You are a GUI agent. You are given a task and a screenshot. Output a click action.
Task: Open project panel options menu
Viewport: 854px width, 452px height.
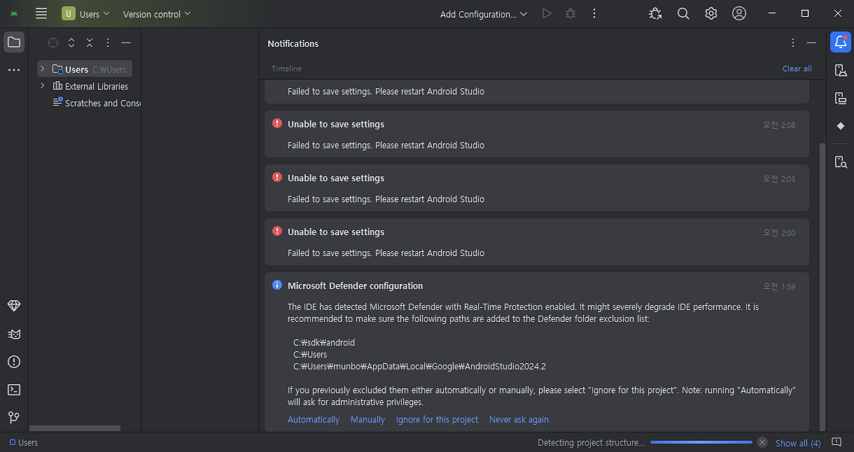(x=108, y=42)
